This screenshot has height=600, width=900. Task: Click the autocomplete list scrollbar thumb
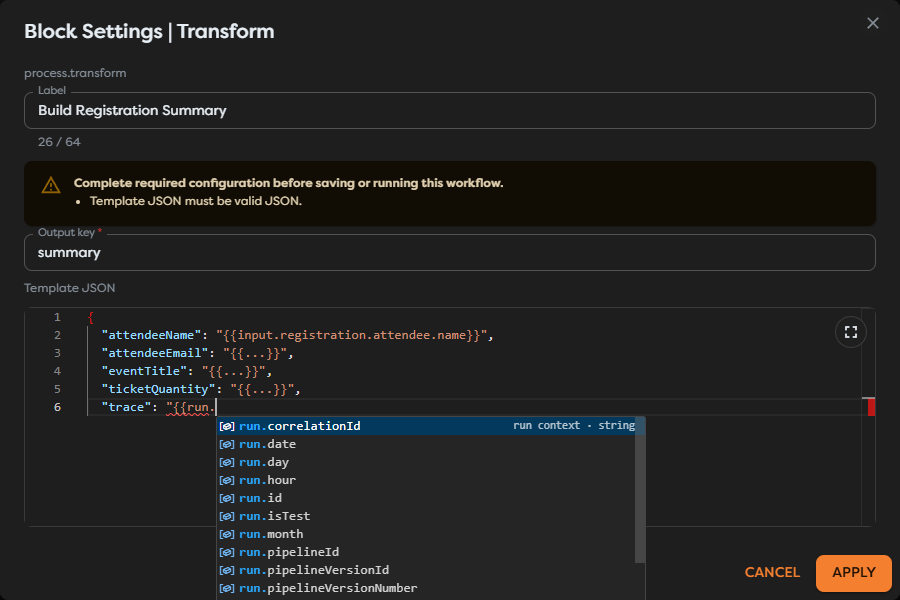point(640,490)
